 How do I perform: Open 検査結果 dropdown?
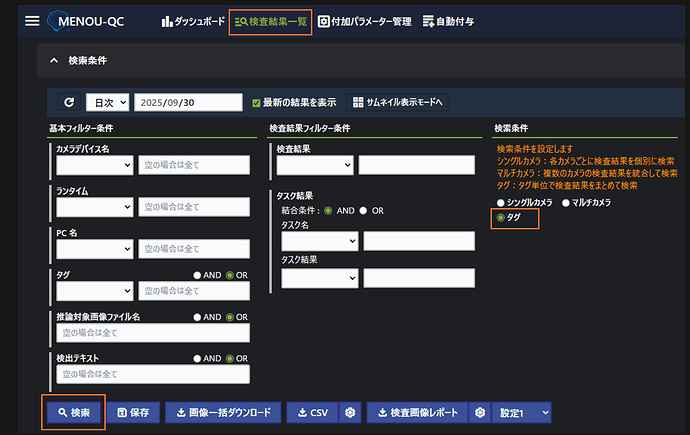coord(315,165)
